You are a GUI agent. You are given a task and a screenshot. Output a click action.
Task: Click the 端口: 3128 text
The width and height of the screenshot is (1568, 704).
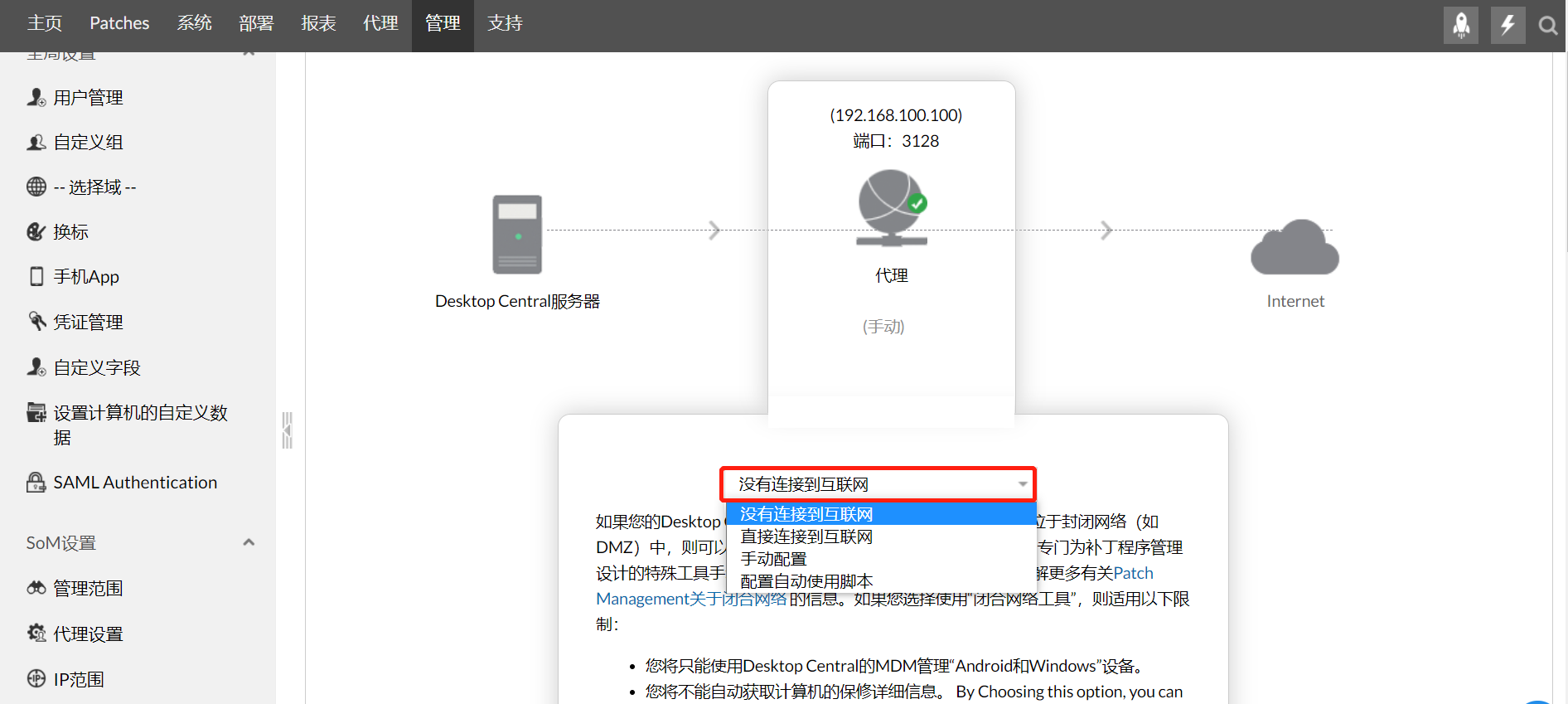point(896,141)
